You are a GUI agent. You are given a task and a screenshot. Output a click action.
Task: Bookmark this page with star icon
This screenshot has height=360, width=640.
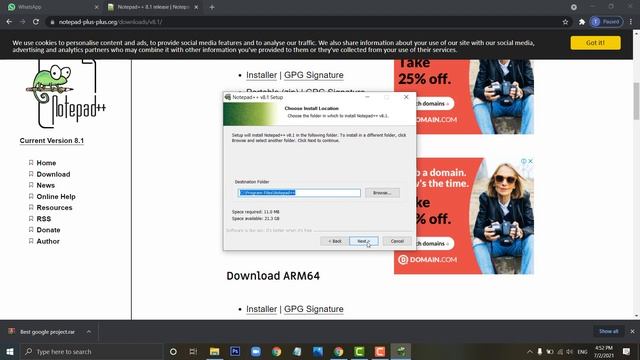point(565,22)
